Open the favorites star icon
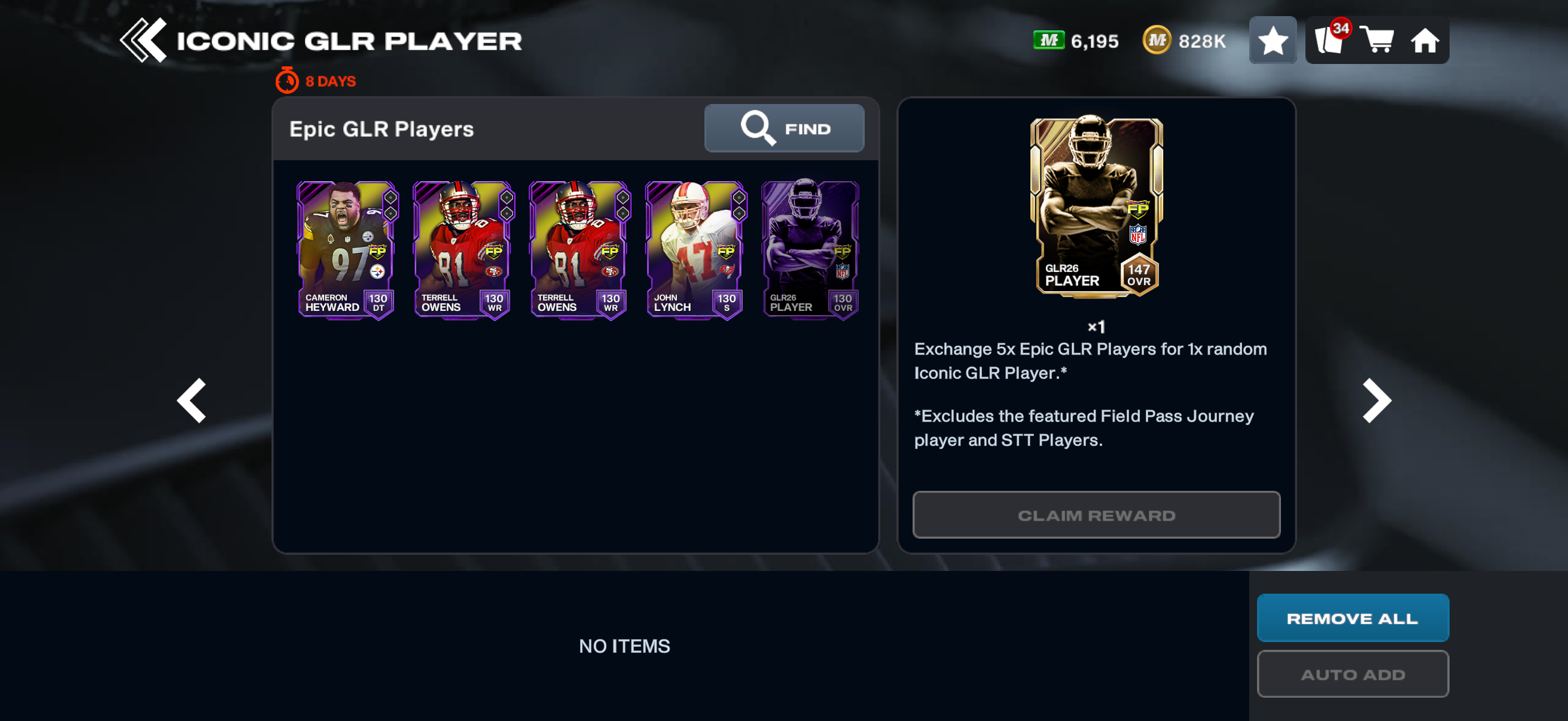The image size is (1568, 721). point(1273,41)
